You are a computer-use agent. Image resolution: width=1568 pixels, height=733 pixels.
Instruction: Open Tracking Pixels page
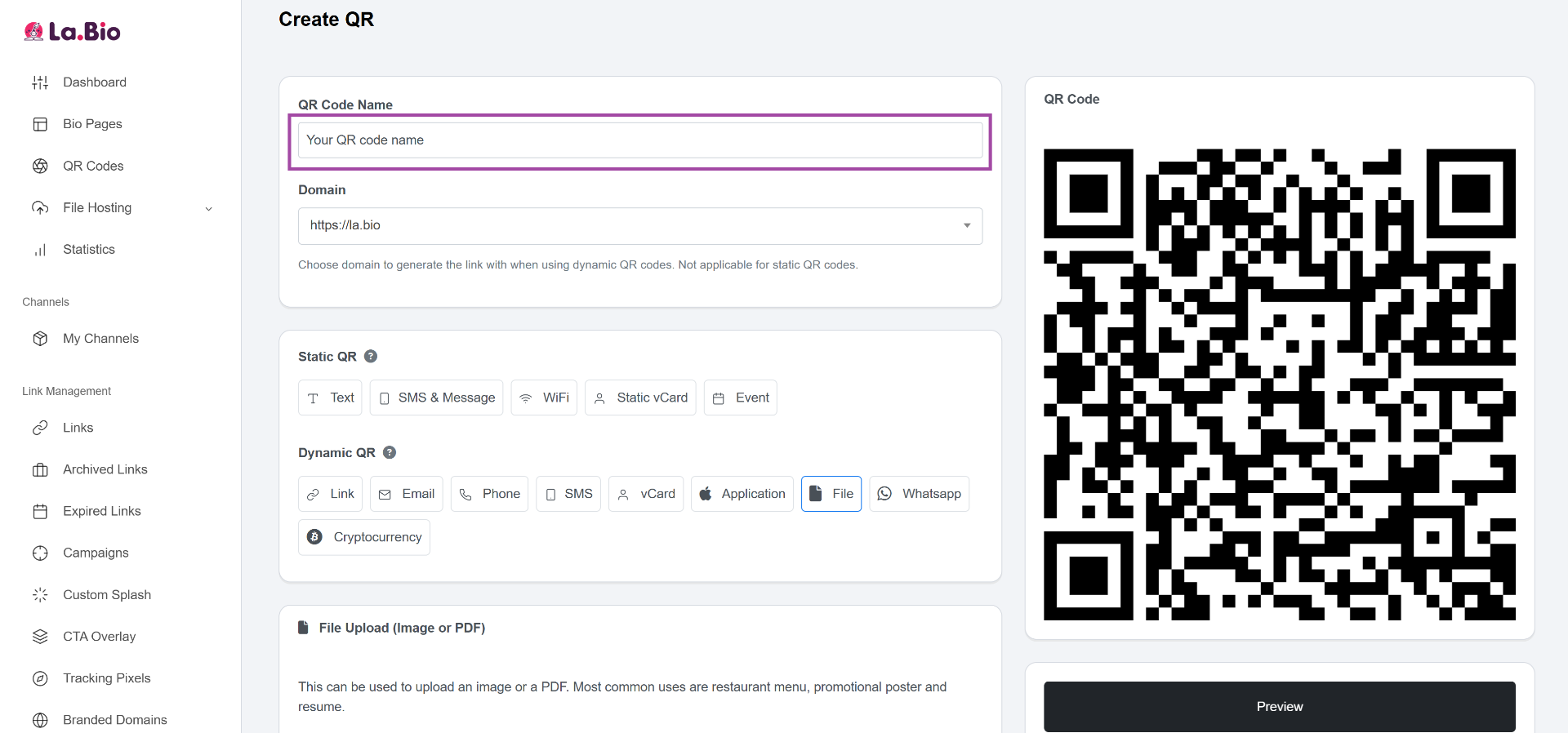(106, 678)
